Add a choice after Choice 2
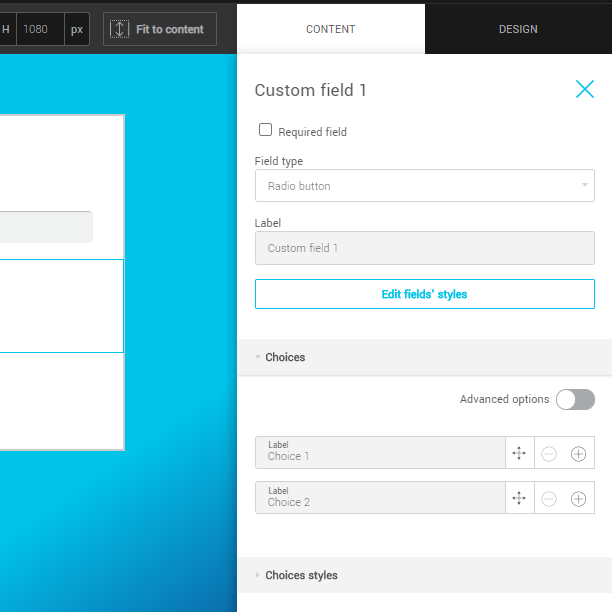The height and width of the screenshot is (612, 612). point(578,498)
